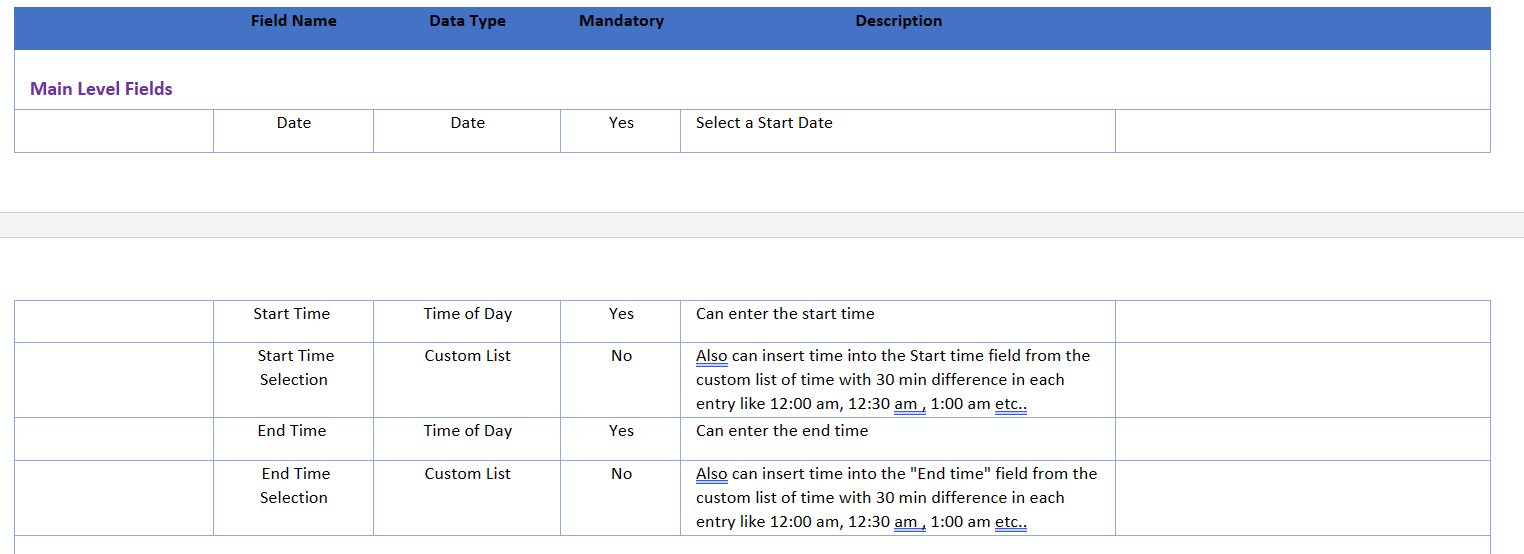Select the "End Time Selection" field cell

click(294, 486)
